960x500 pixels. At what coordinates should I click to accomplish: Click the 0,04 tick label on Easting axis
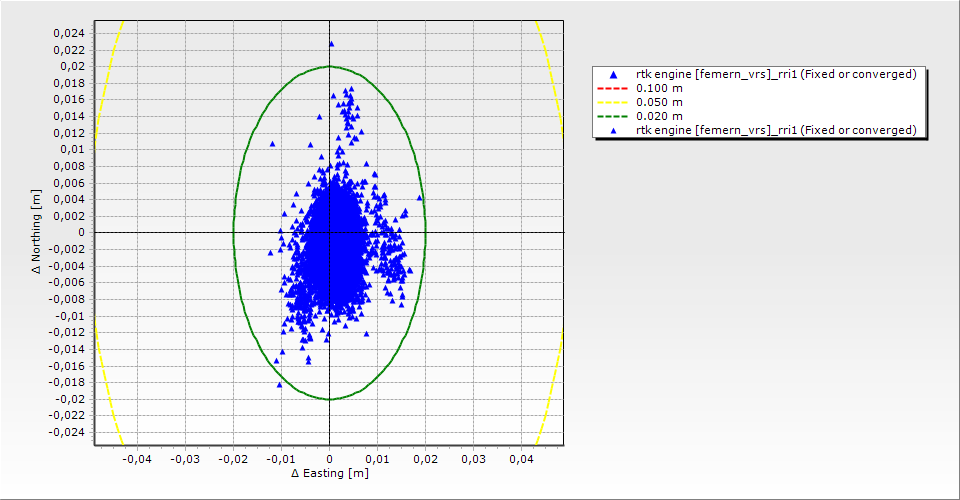tap(522, 459)
